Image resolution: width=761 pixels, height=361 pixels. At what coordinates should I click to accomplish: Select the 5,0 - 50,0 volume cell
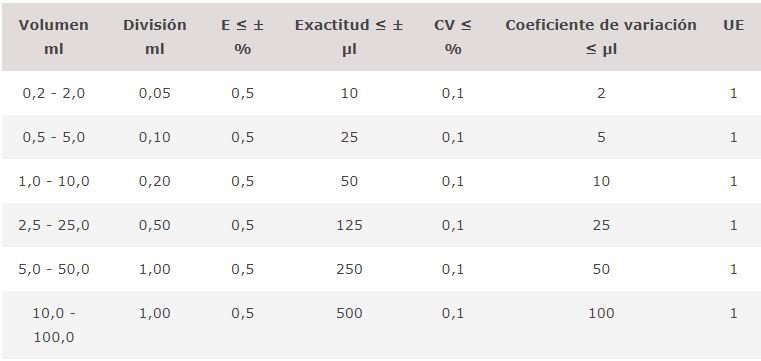[x=53, y=269]
